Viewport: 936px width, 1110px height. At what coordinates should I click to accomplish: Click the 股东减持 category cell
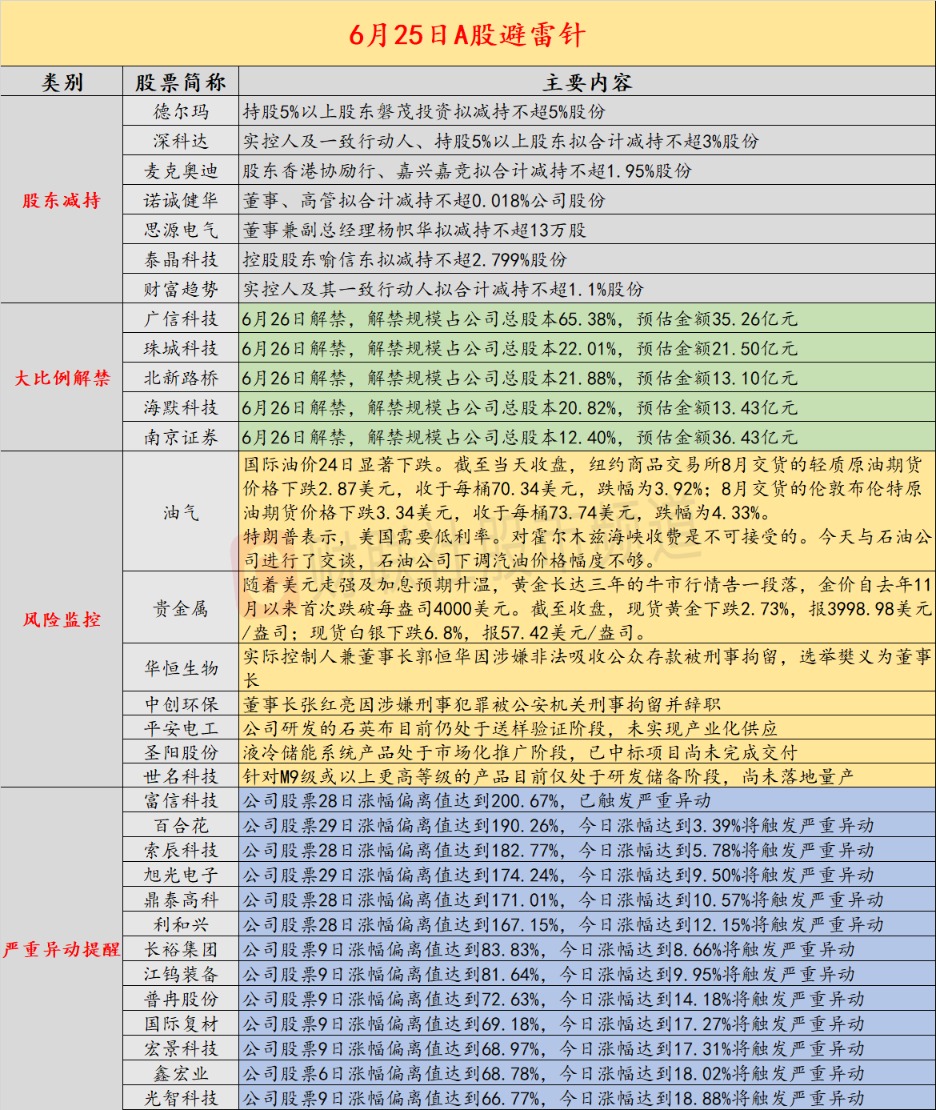click(x=62, y=200)
